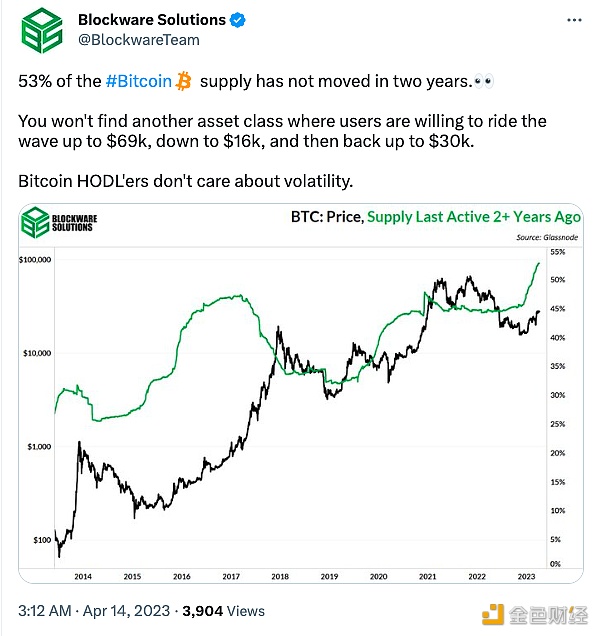
Task: Click the tweet text about HODL'ers volatility
Action: 185,181
